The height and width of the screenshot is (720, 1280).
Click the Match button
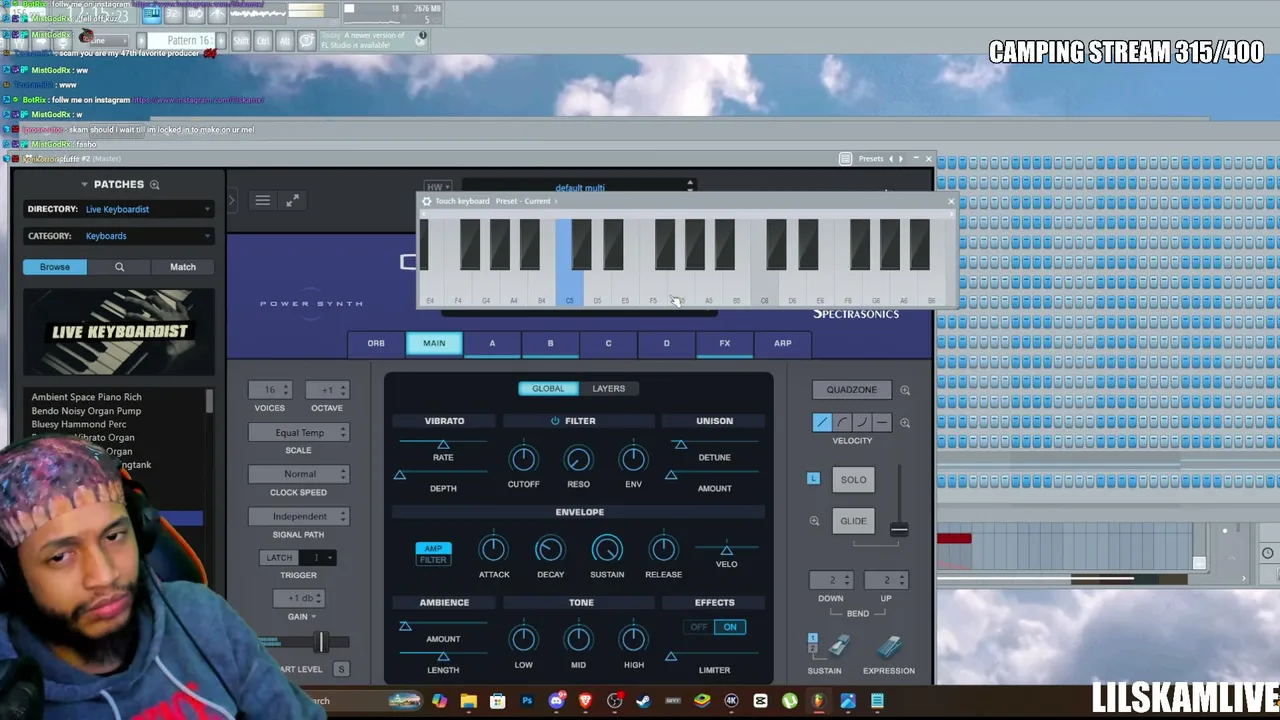(183, 267)
